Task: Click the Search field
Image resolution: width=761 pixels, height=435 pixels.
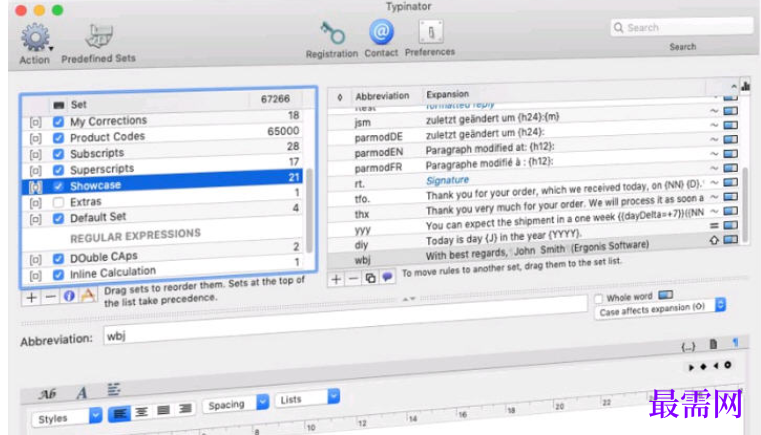Action: [682, 27]
